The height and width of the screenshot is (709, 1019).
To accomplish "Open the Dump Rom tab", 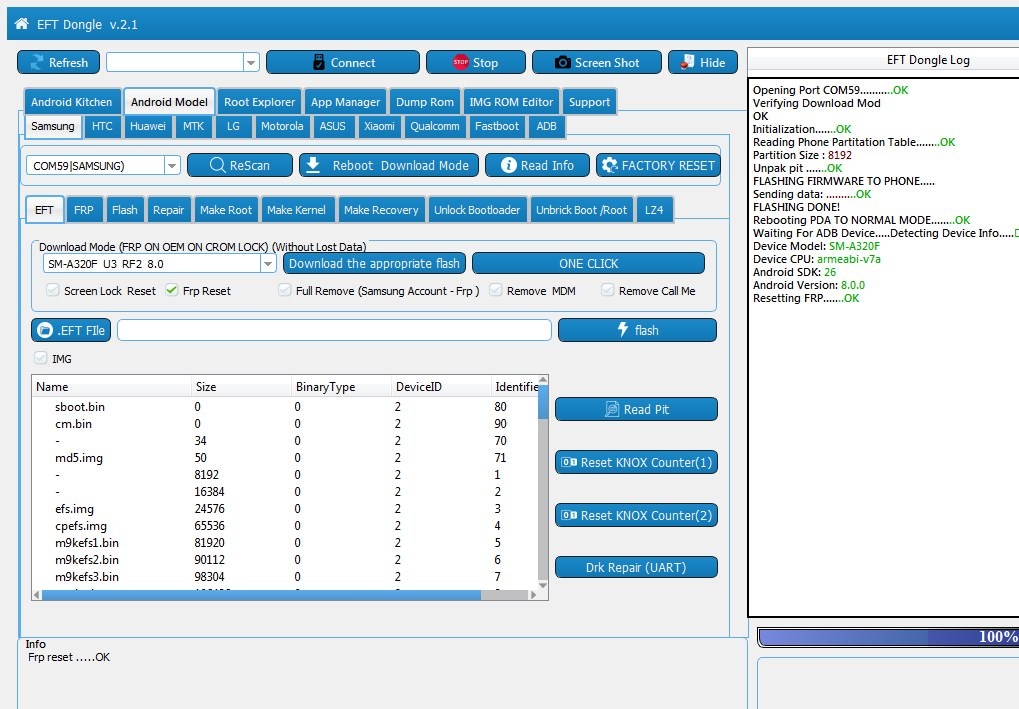I will pos(425,102).
